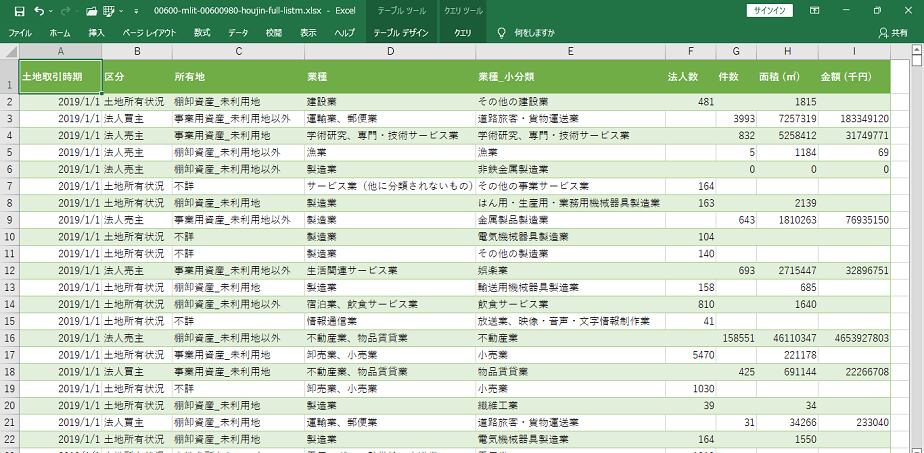Select column A header
924x453 pixels.
61,51
